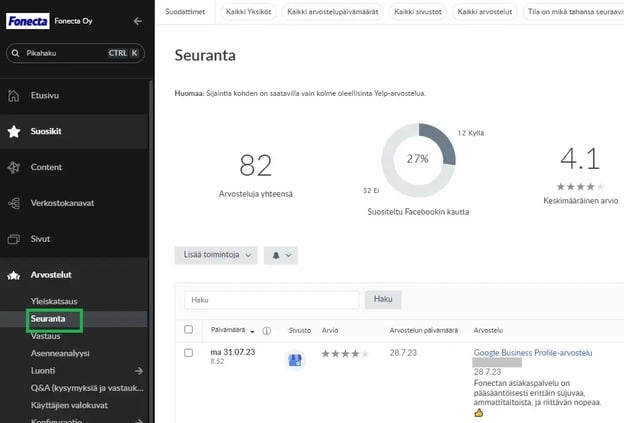This screenshot has height=423, width=624.
Task: Select all reviews with header checkbox
Action: (189, 329)
